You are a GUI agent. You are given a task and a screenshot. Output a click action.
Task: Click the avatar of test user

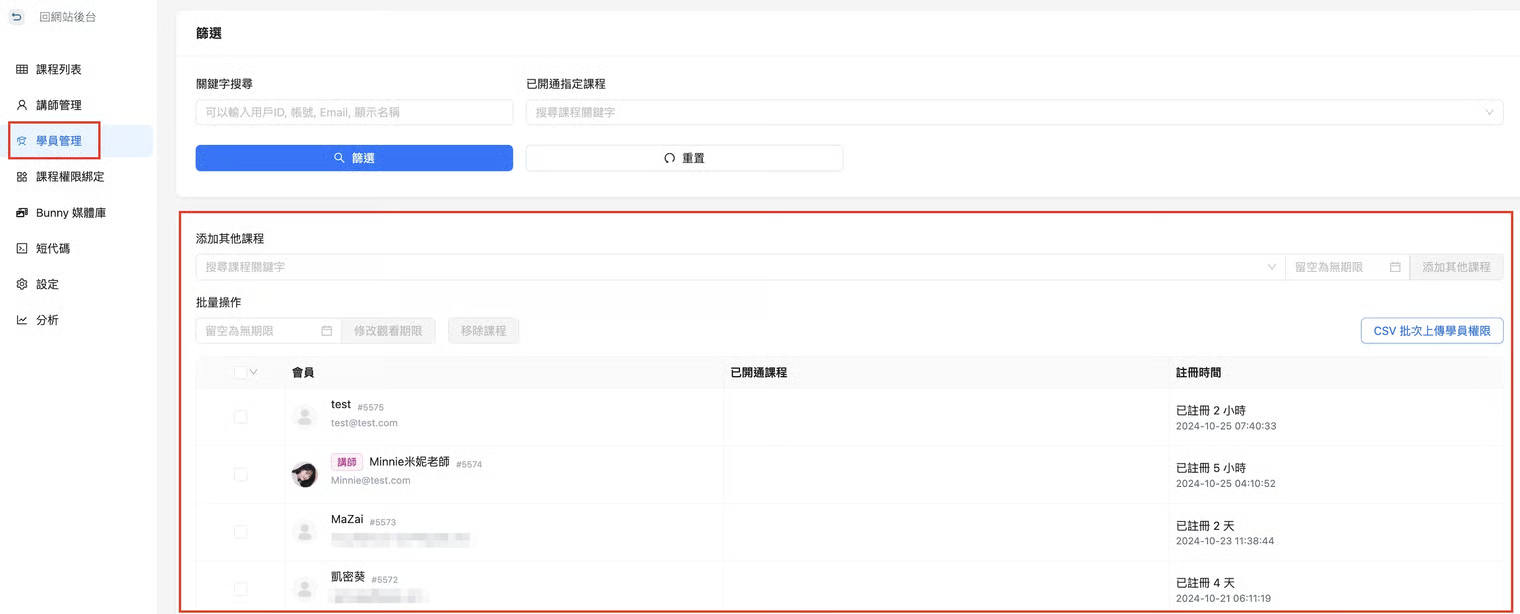pyautogui.click(x=305, y=416)
